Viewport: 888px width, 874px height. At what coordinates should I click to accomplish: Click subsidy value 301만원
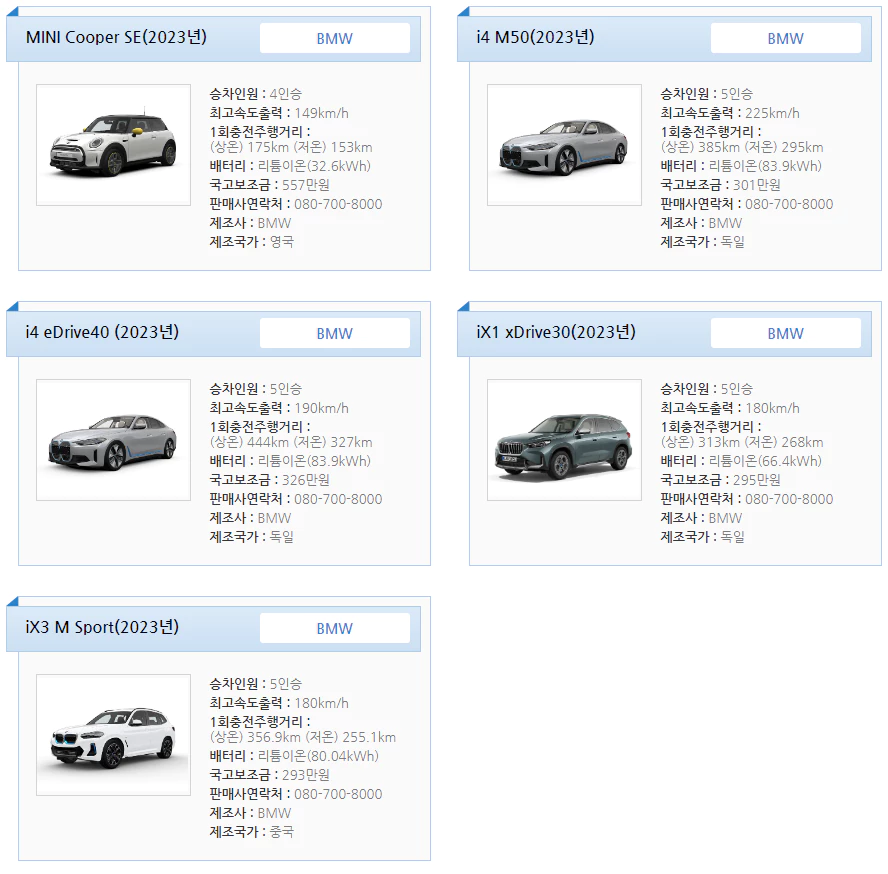coord(757,185)
